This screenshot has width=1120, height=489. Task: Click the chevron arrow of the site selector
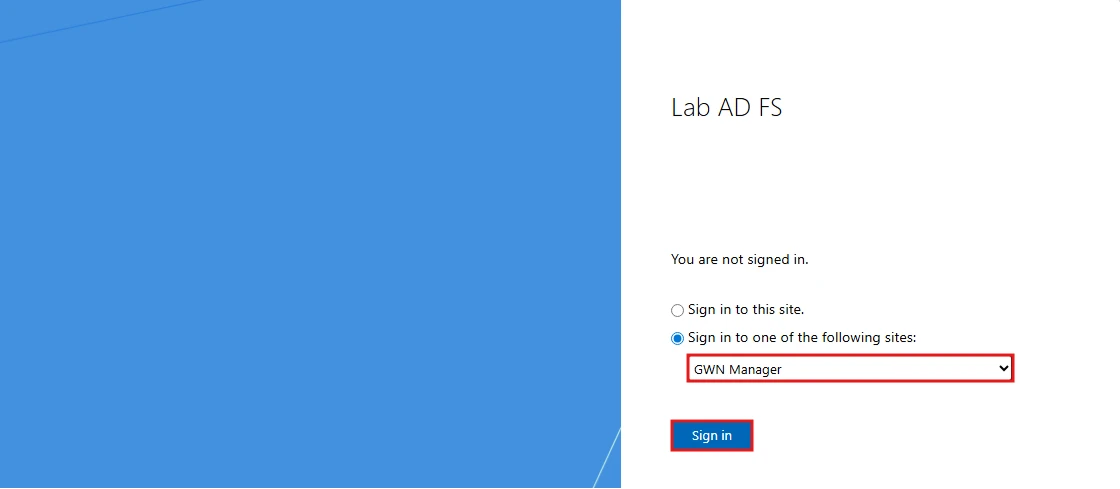(x=1004, y=368)
